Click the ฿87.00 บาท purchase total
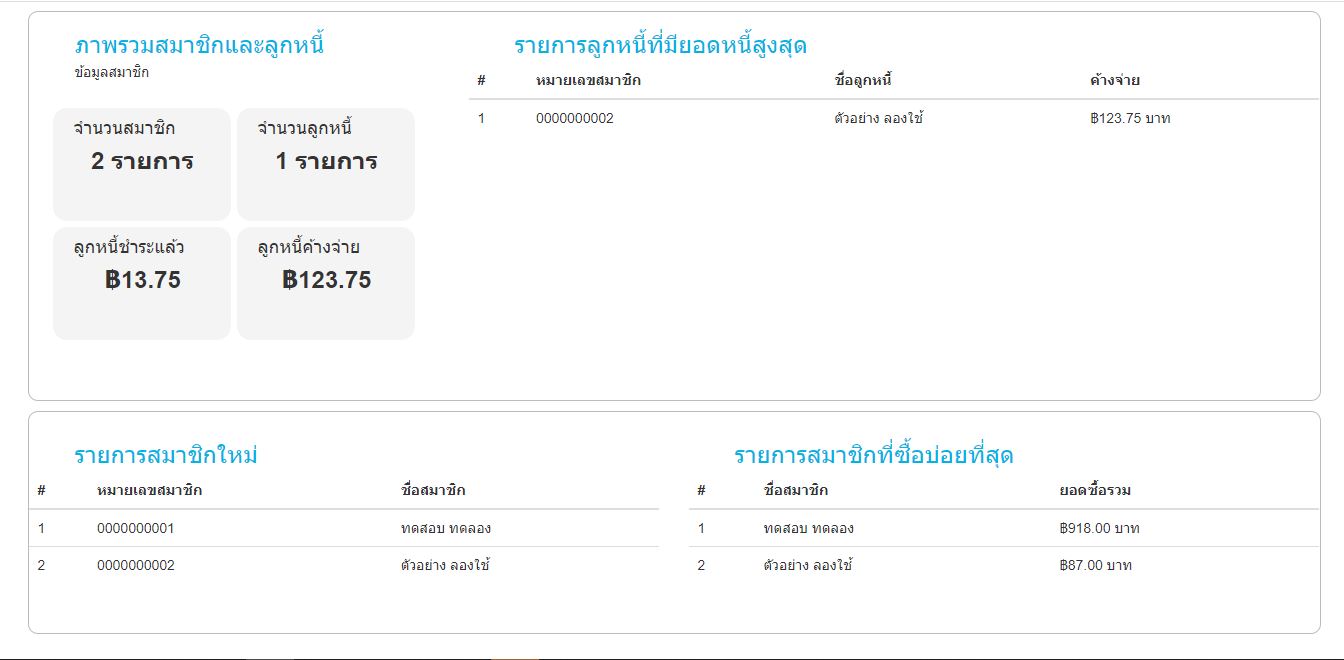1344x660 pixels. [1095, 566]
